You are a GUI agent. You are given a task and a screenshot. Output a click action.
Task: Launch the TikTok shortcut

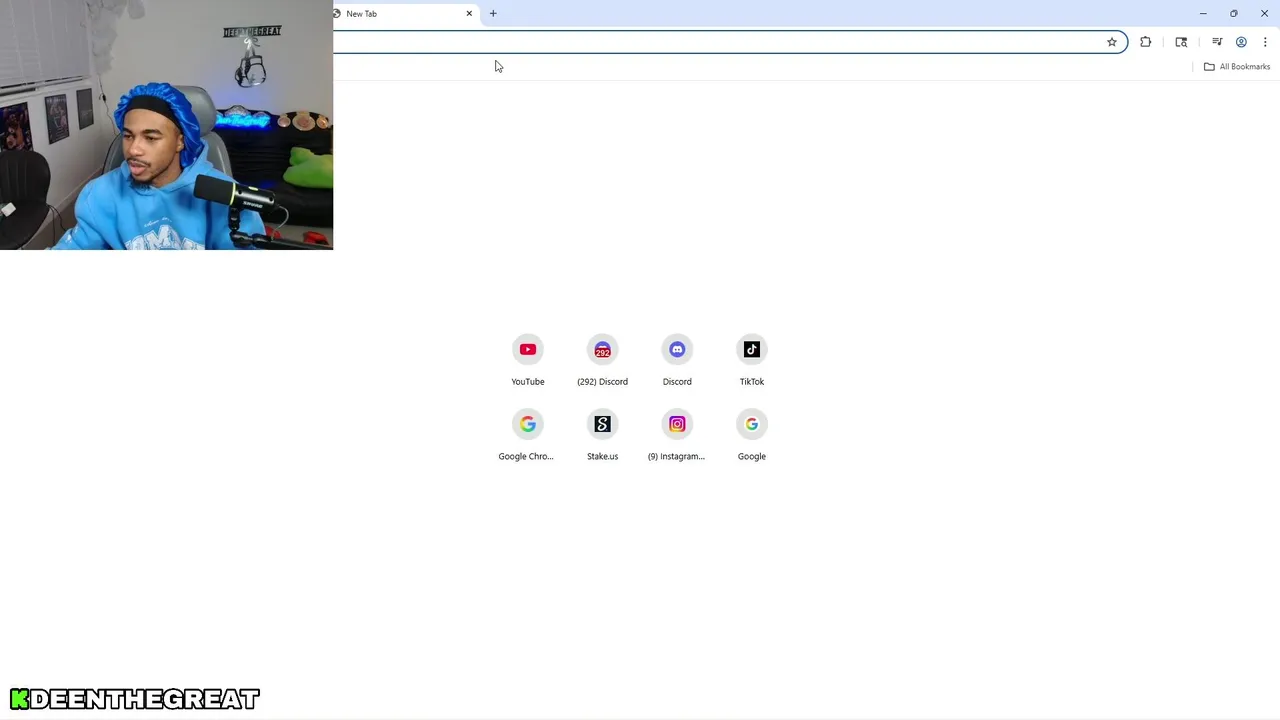(752, 360)
